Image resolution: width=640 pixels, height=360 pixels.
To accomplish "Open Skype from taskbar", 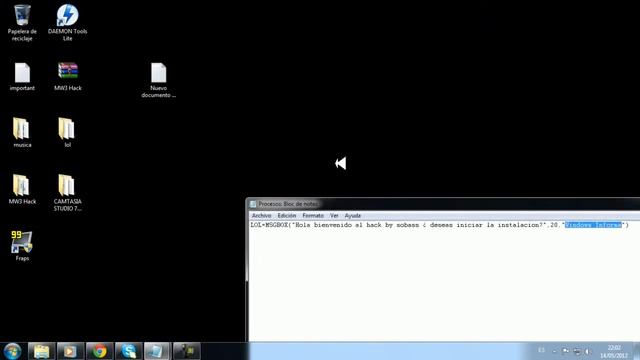I will 128,351.
